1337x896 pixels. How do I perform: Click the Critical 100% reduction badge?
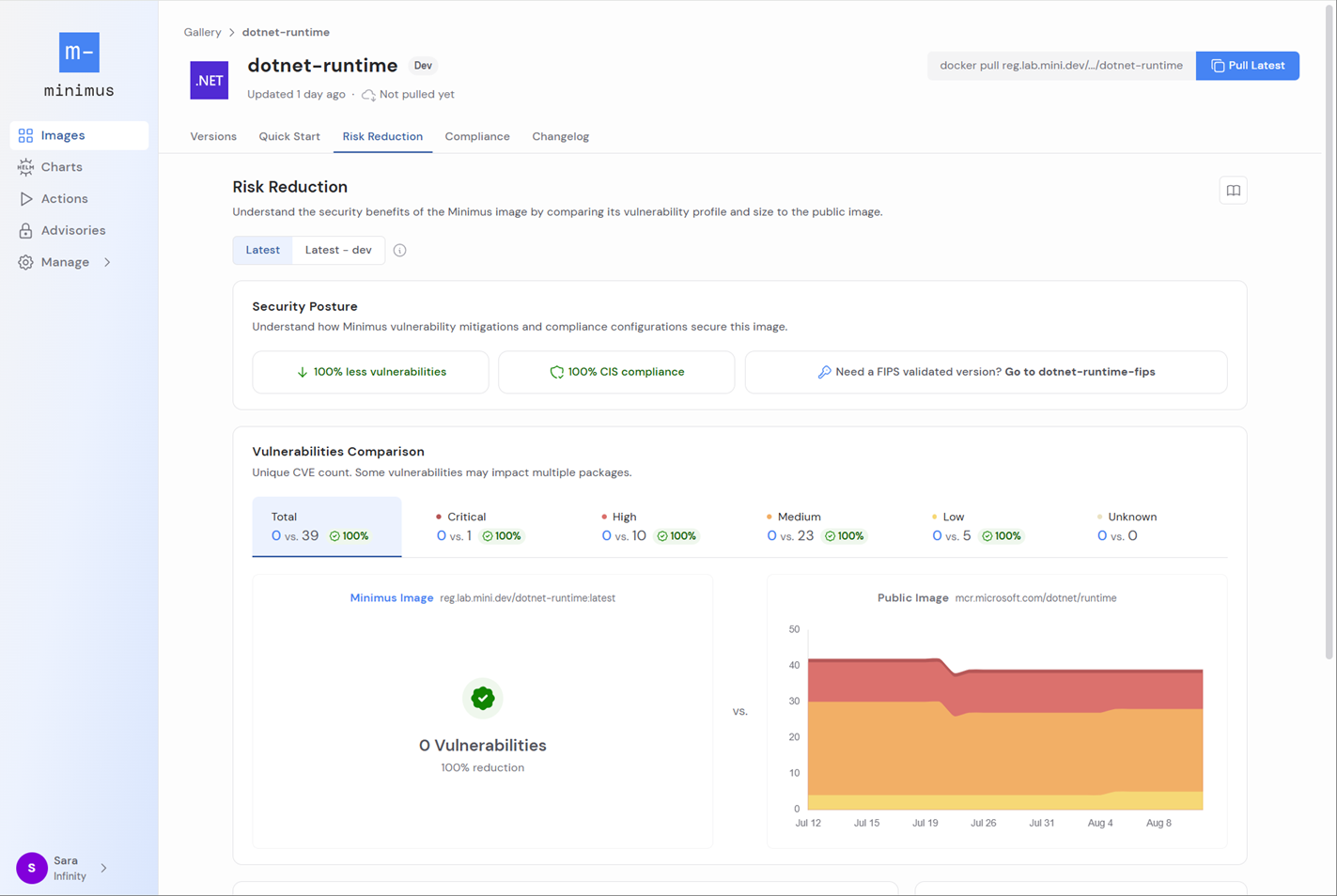coord(502,536)
